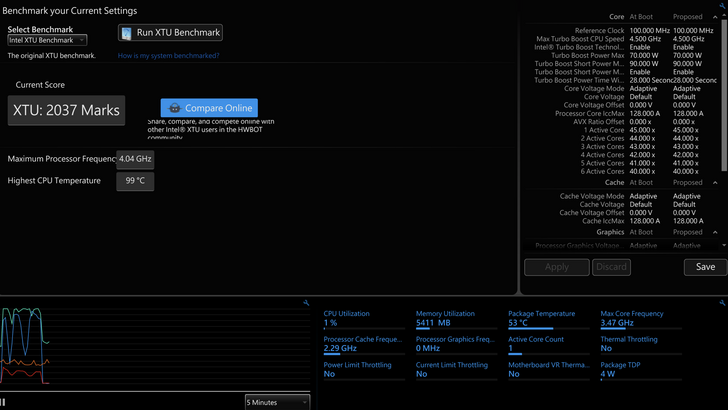
Task: Pause the monitoring graph
Action: (x=4, y=402)
